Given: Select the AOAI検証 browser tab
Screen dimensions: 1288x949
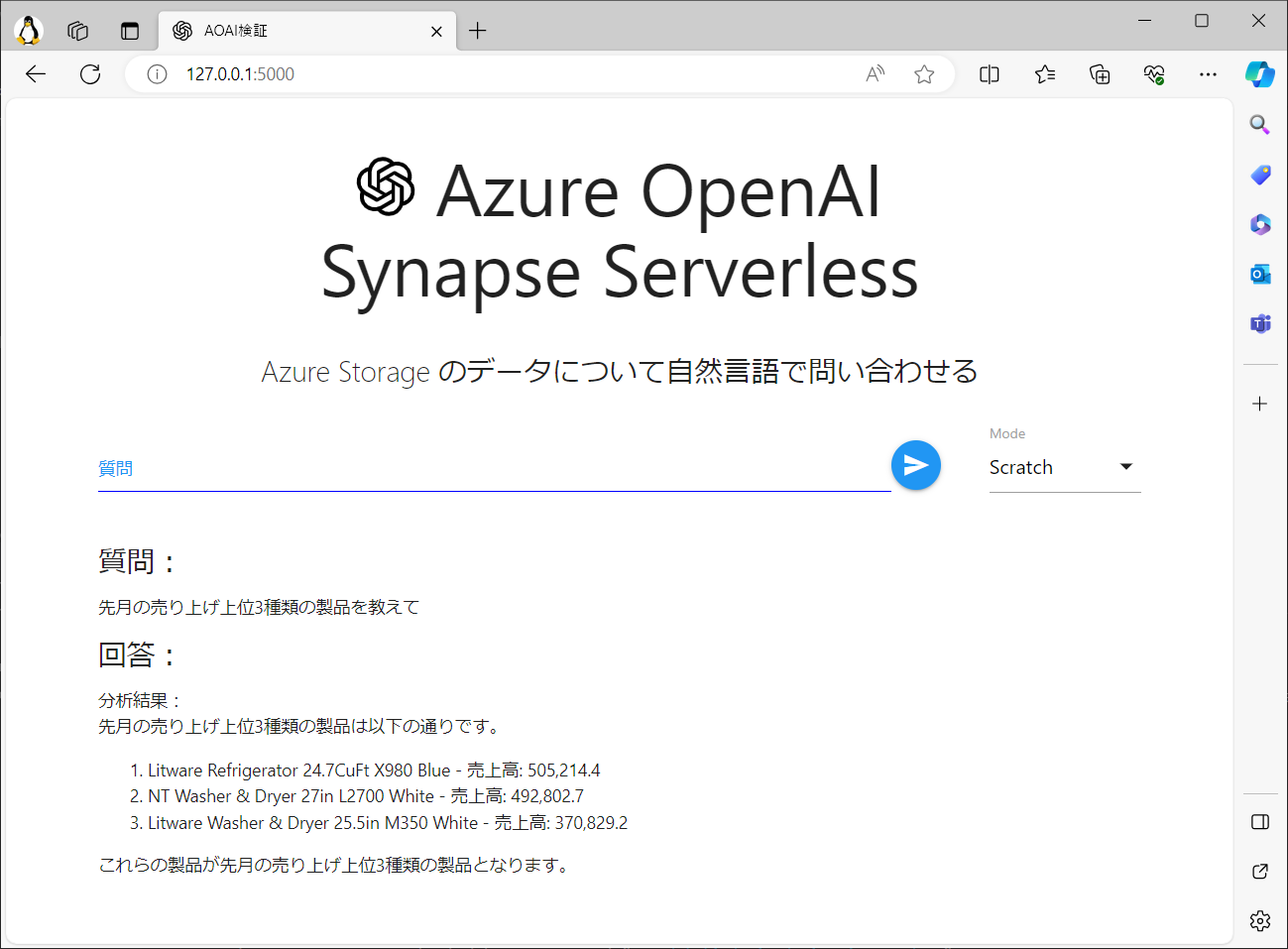Looking at the screenshot, I should click(297, 31).
